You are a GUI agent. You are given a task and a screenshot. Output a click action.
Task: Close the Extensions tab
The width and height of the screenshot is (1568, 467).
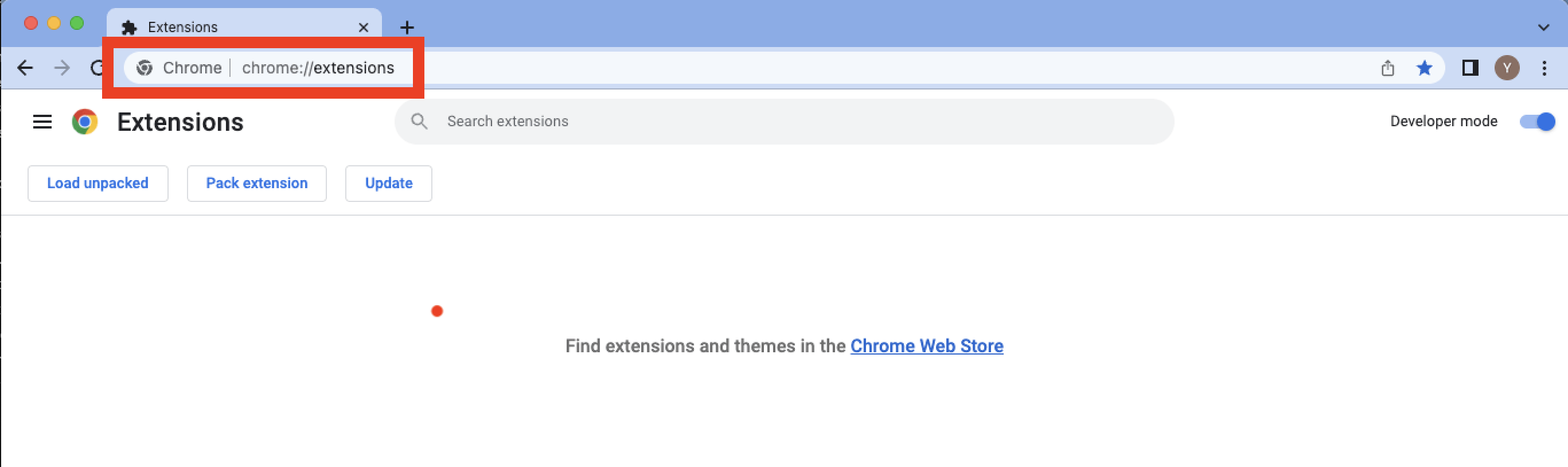pos(364,28)
